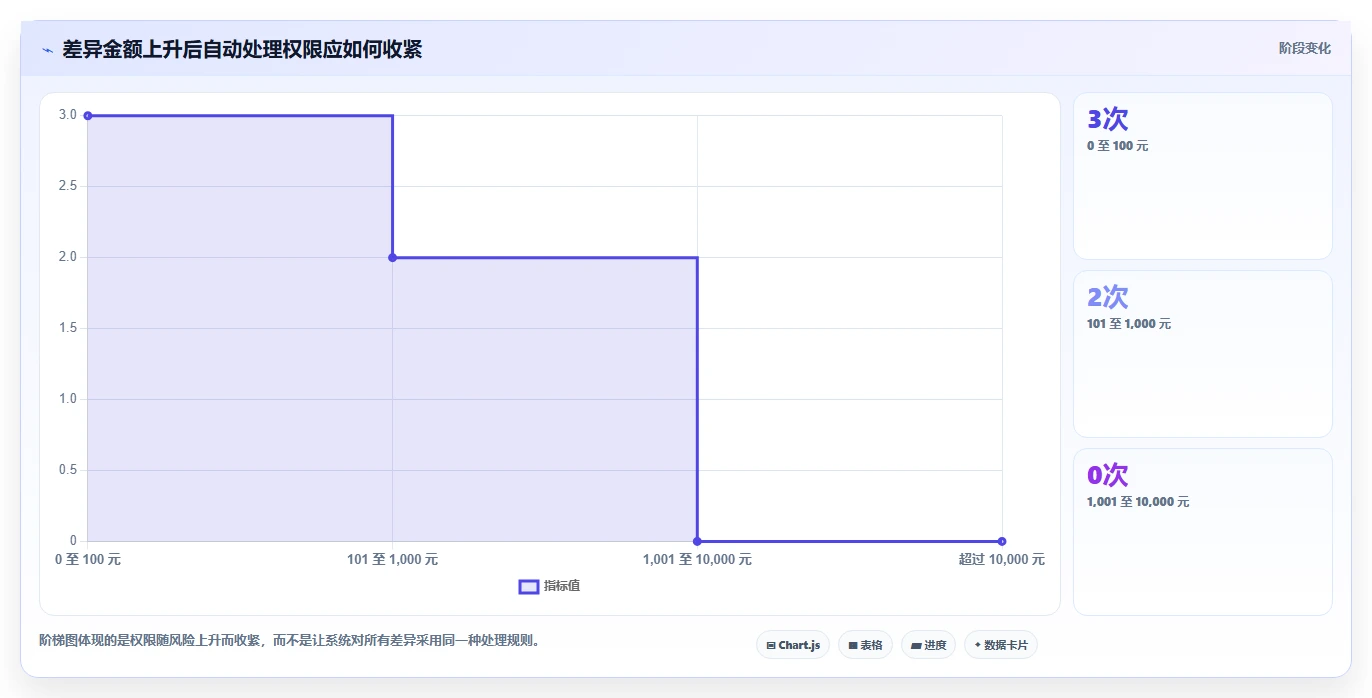The image size is (1372, 698).
Task: Open the 3次 data card
Action: click(1202, 176)
